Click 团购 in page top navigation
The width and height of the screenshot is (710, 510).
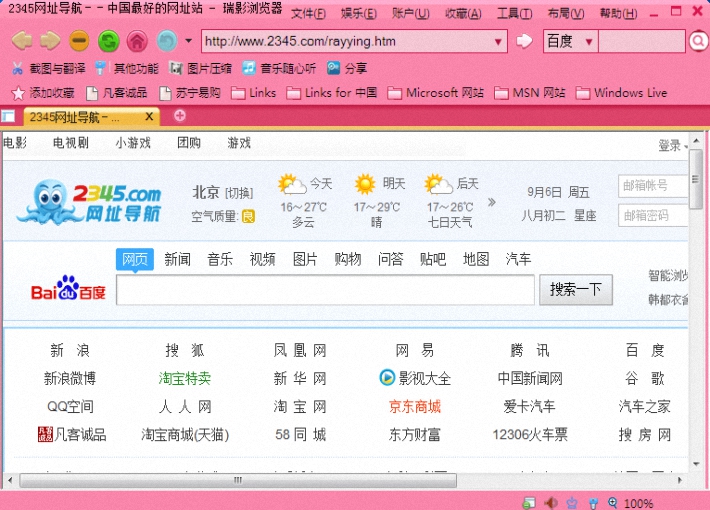(189, 143)
